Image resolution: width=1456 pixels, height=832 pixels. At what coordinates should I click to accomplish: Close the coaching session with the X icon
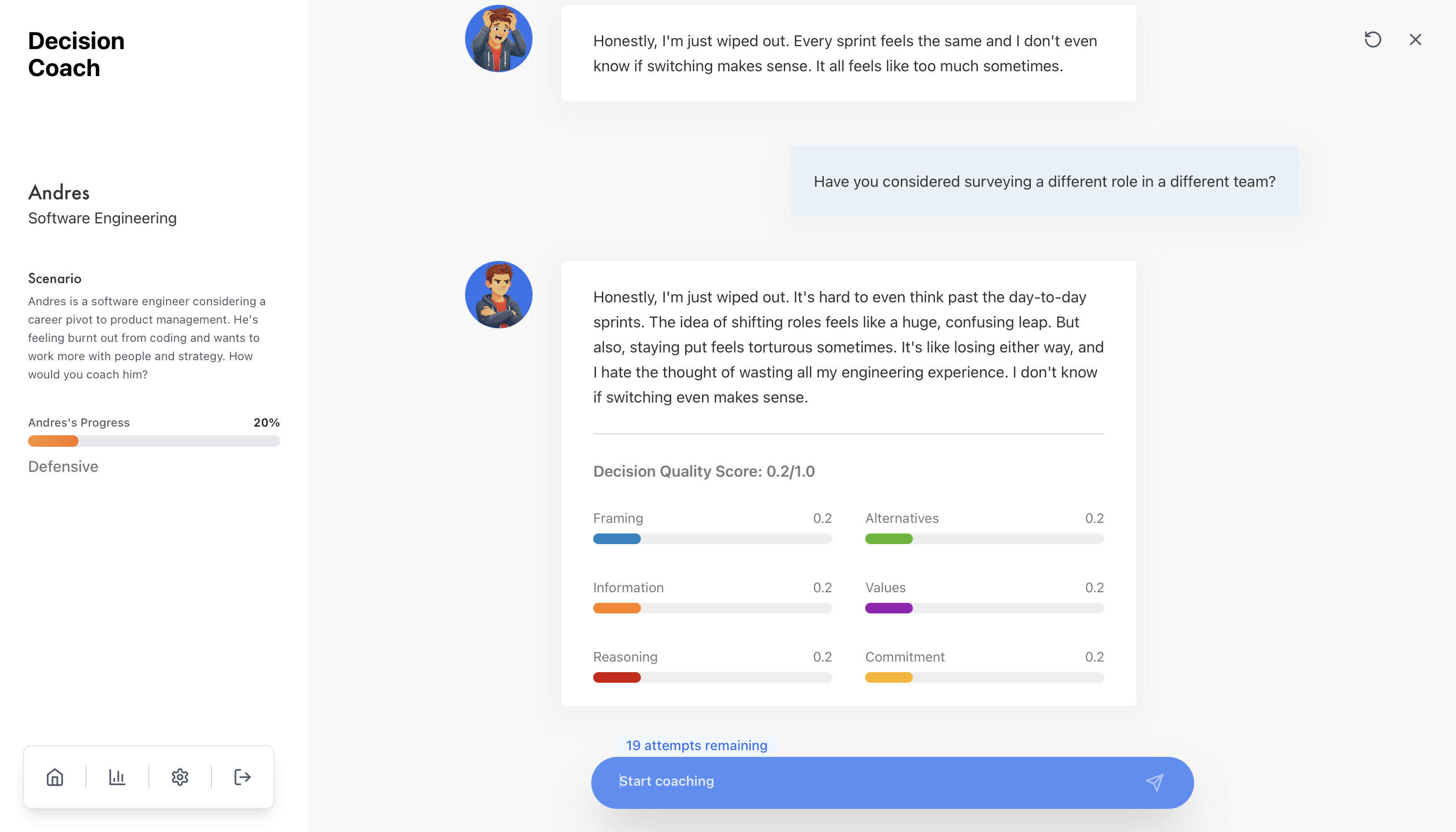point(1415,39)
